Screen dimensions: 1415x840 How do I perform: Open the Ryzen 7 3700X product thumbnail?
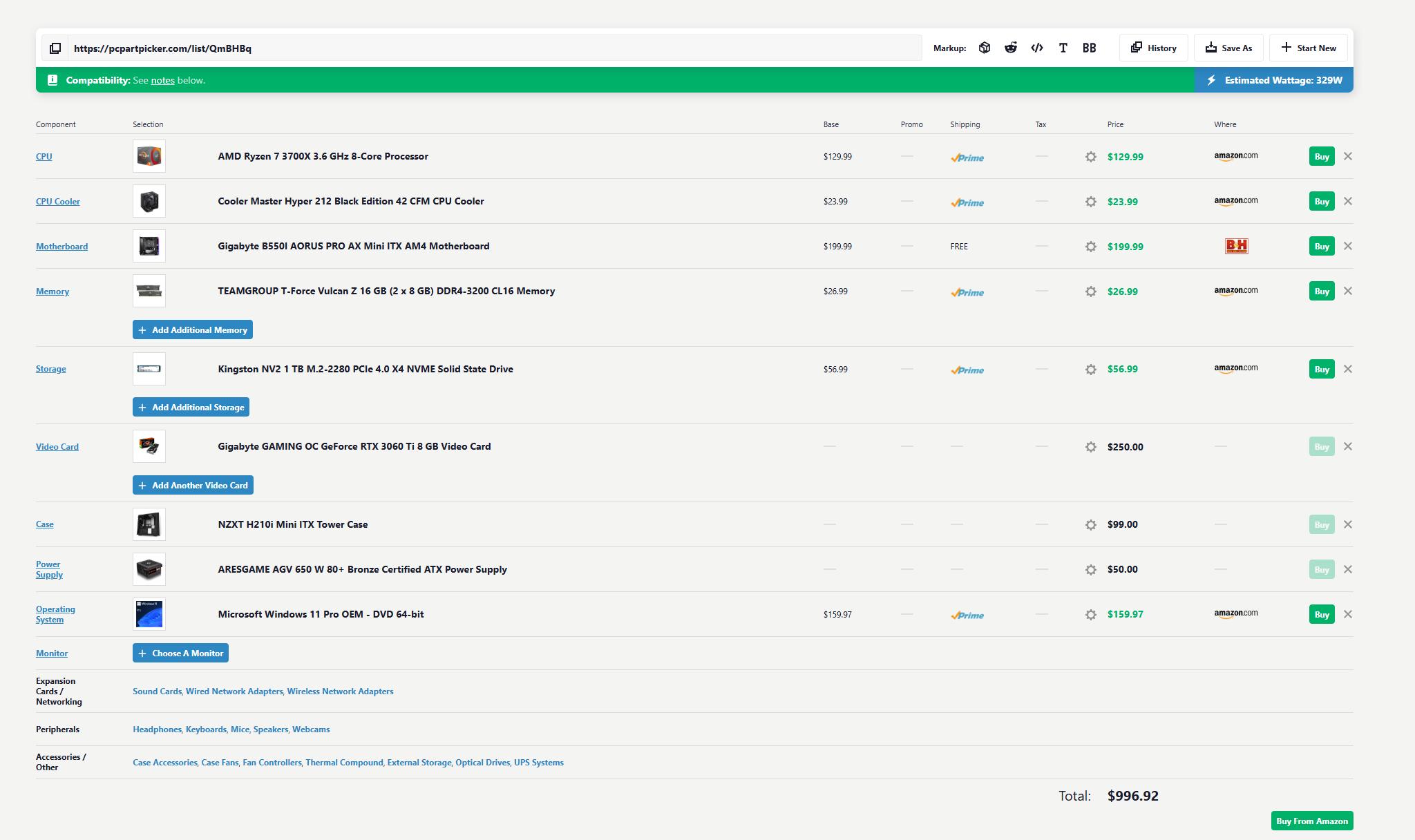tap(149, 156)
